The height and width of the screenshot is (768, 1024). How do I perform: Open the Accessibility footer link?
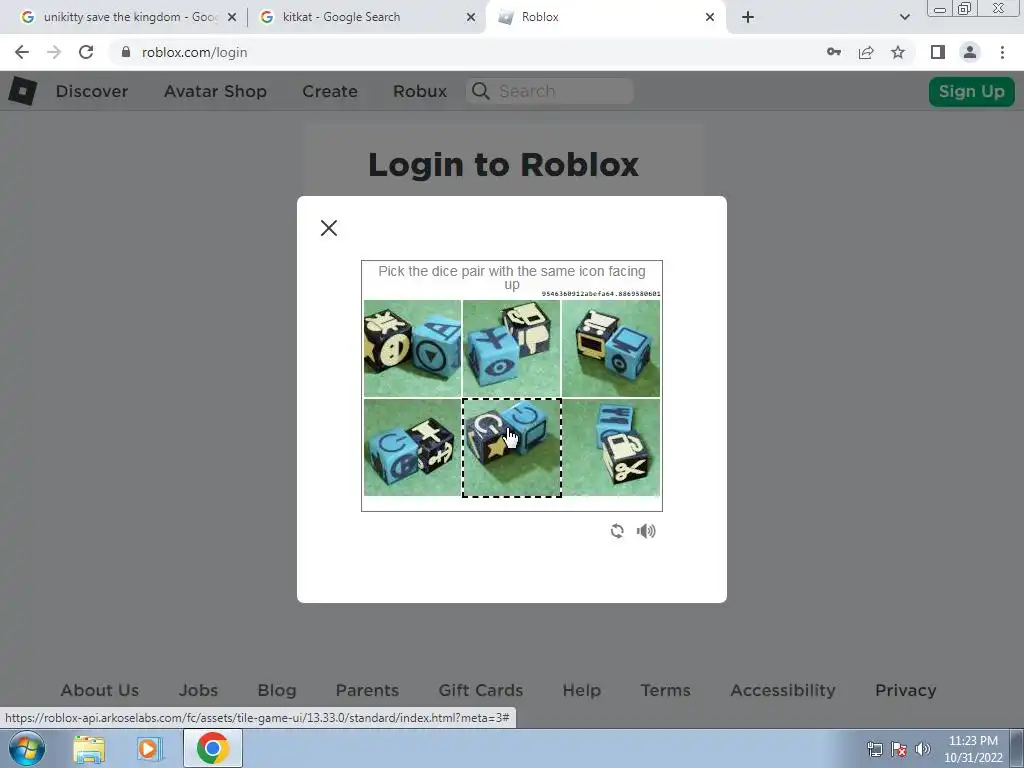[x=782, y=690]
